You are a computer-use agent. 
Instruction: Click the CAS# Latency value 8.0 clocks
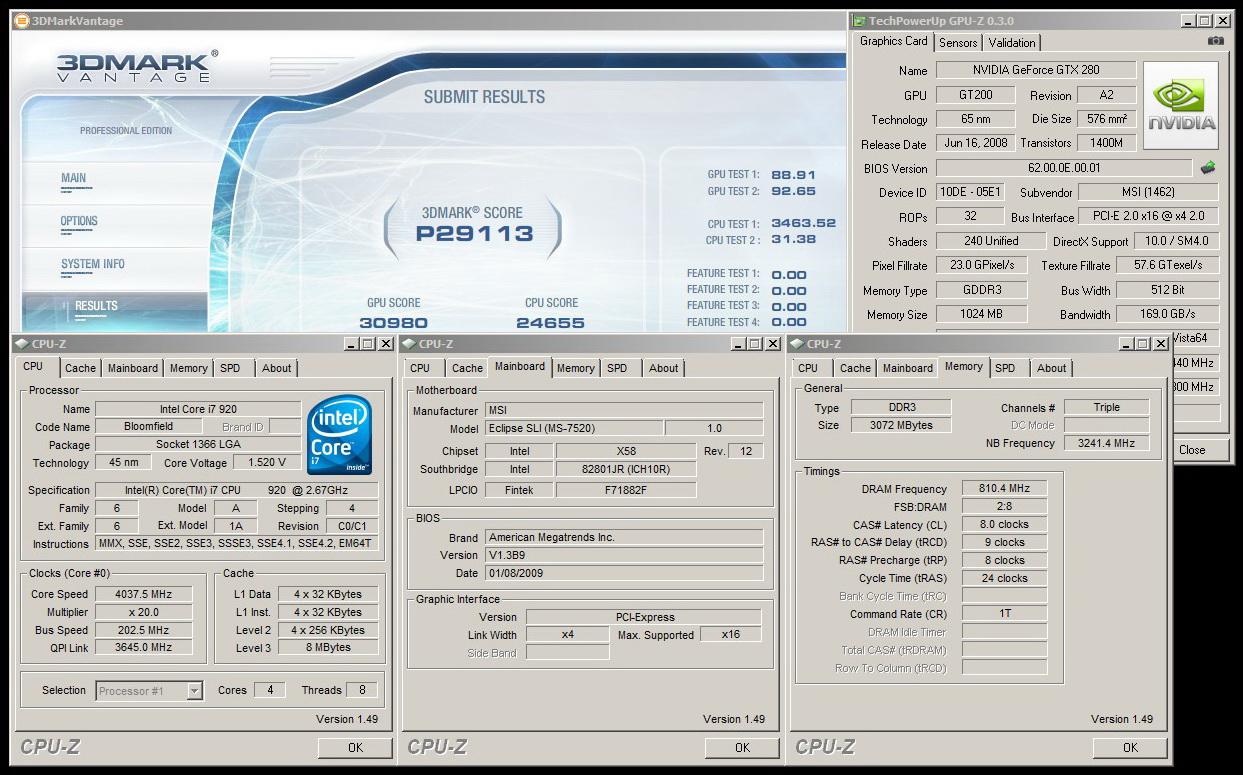[1005, 525]
